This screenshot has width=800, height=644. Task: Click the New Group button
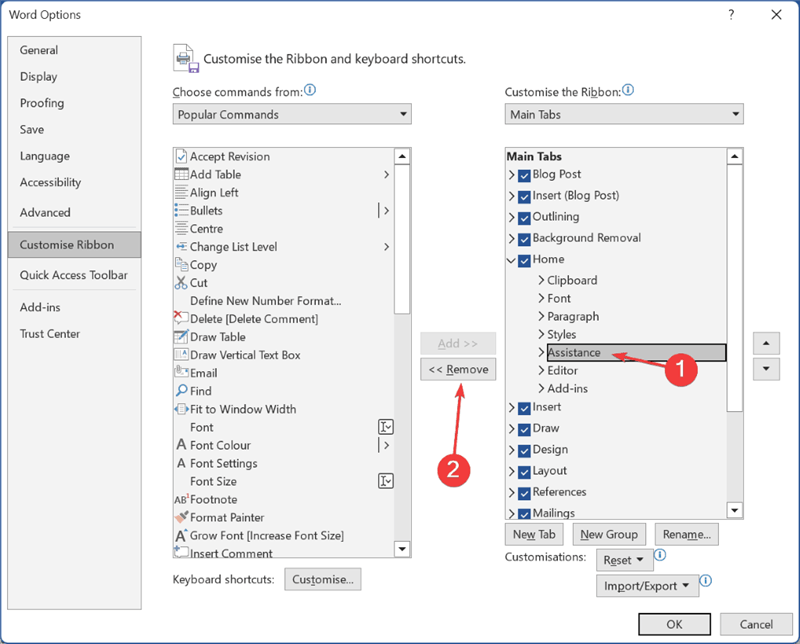(609, 534)
